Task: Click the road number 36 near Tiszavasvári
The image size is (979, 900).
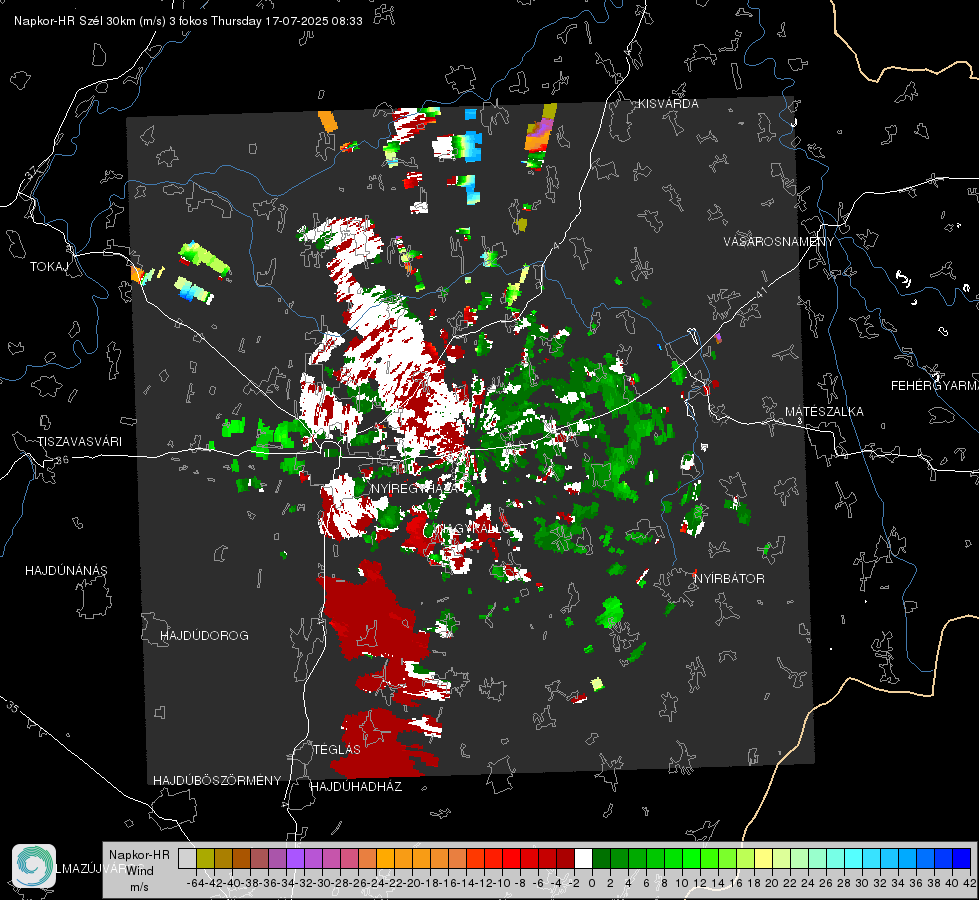Action: [x=62, y=460]
